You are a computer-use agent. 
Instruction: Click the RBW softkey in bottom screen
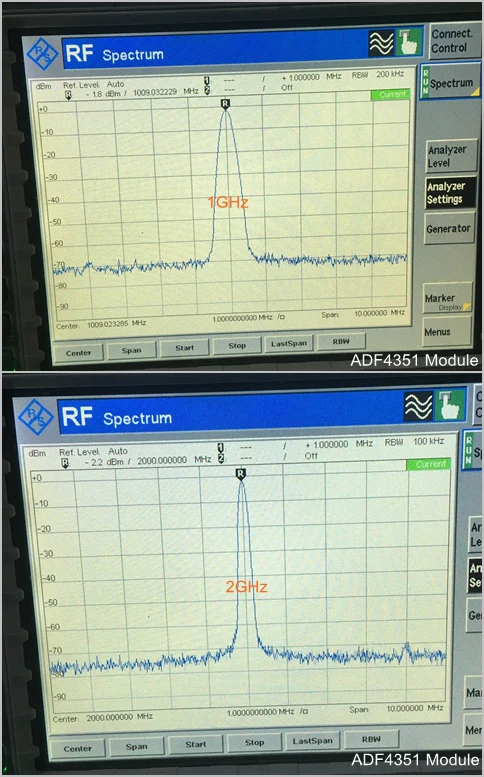click(x=371, y=739)
